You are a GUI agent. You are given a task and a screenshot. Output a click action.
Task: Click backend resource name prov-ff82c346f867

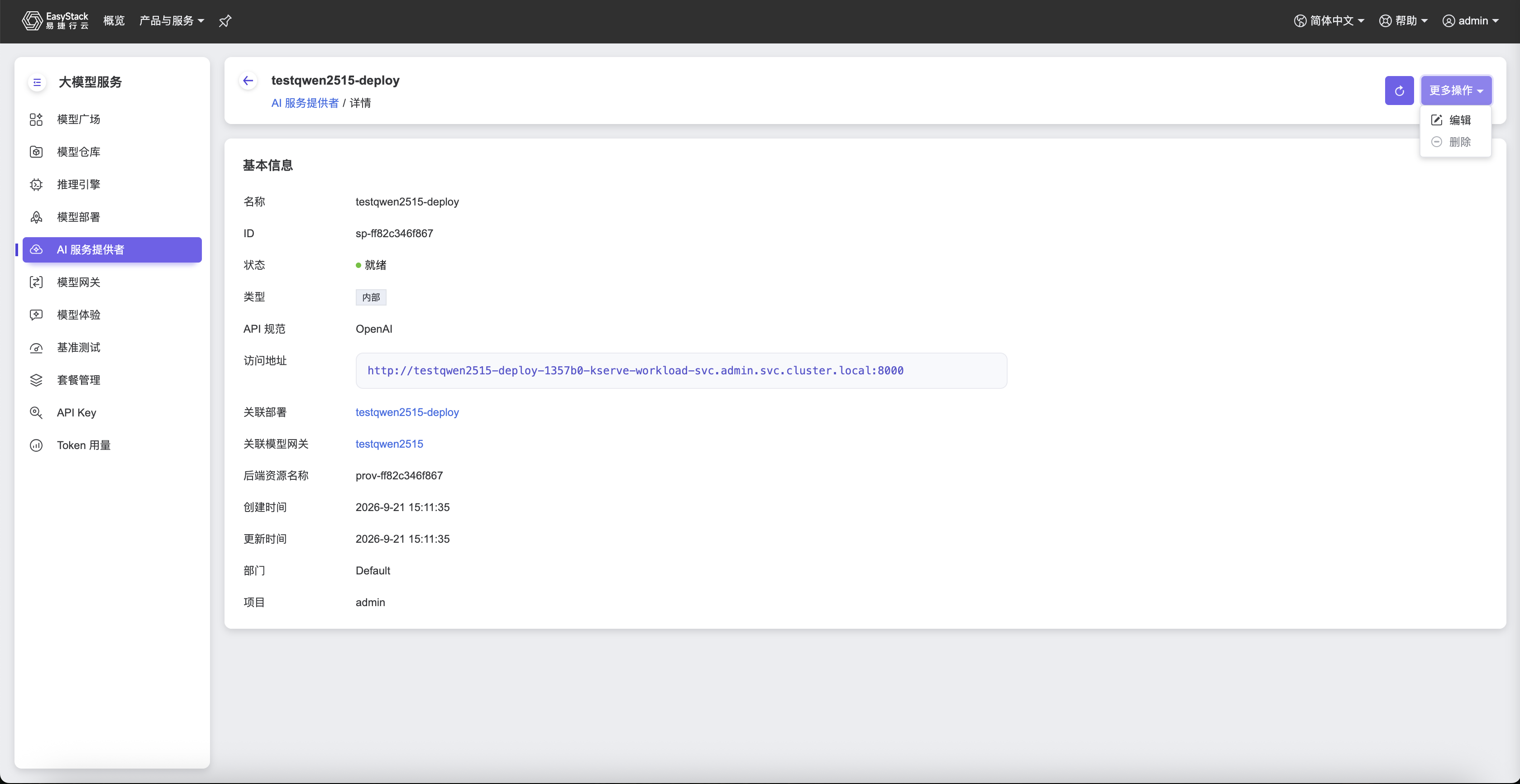[x=399, y=475]
